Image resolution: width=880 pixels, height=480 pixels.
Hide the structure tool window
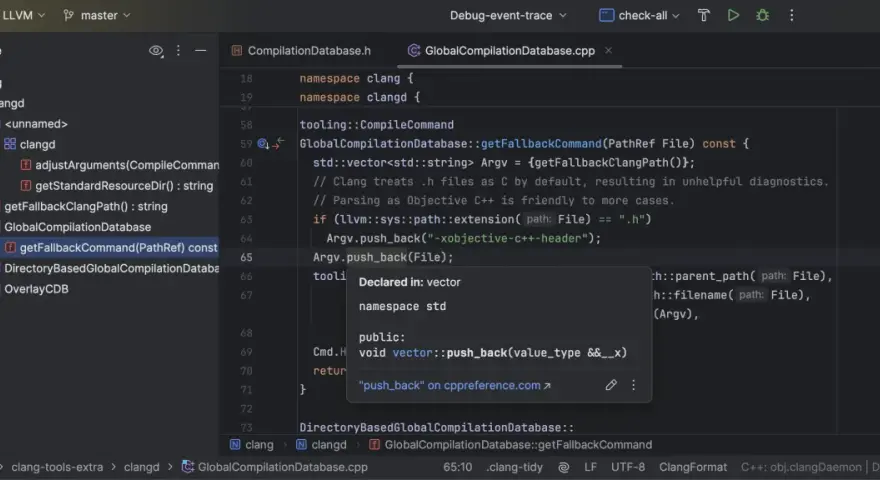click(x=200, y=51)
